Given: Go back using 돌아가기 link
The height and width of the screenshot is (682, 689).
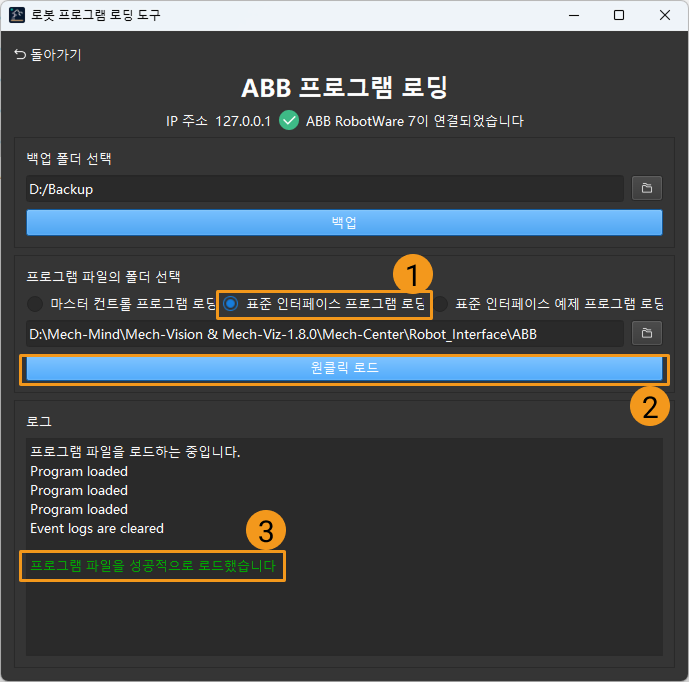Looking at the screenshot, I should tap(47, 54).
